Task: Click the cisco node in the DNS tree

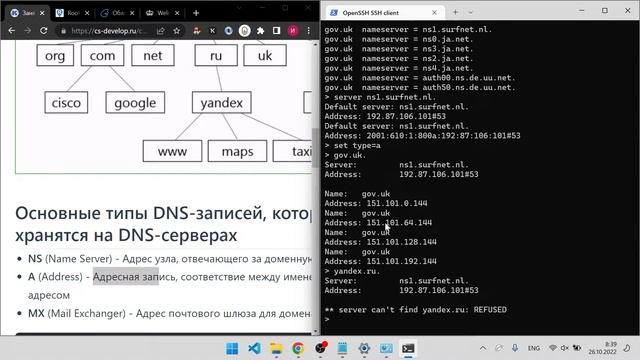Action: tap(66, 102)
